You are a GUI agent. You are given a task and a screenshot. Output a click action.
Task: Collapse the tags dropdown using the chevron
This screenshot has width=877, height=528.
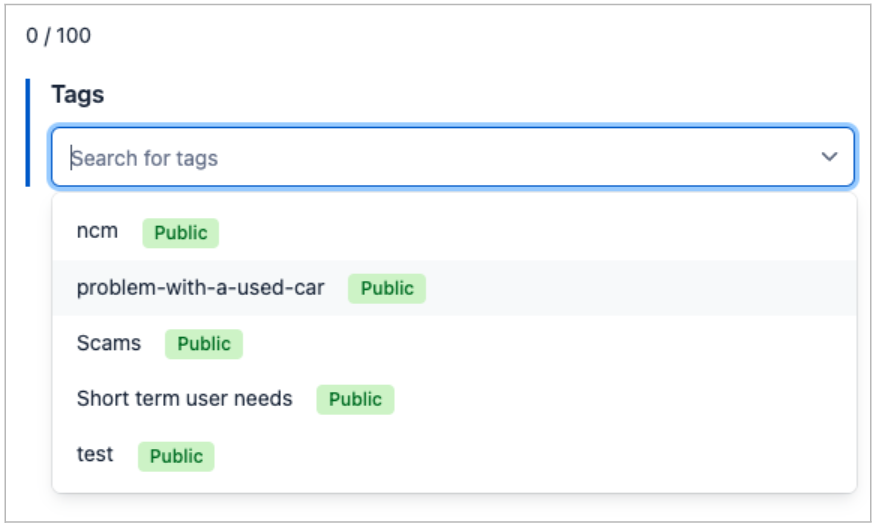click(829, 157)
